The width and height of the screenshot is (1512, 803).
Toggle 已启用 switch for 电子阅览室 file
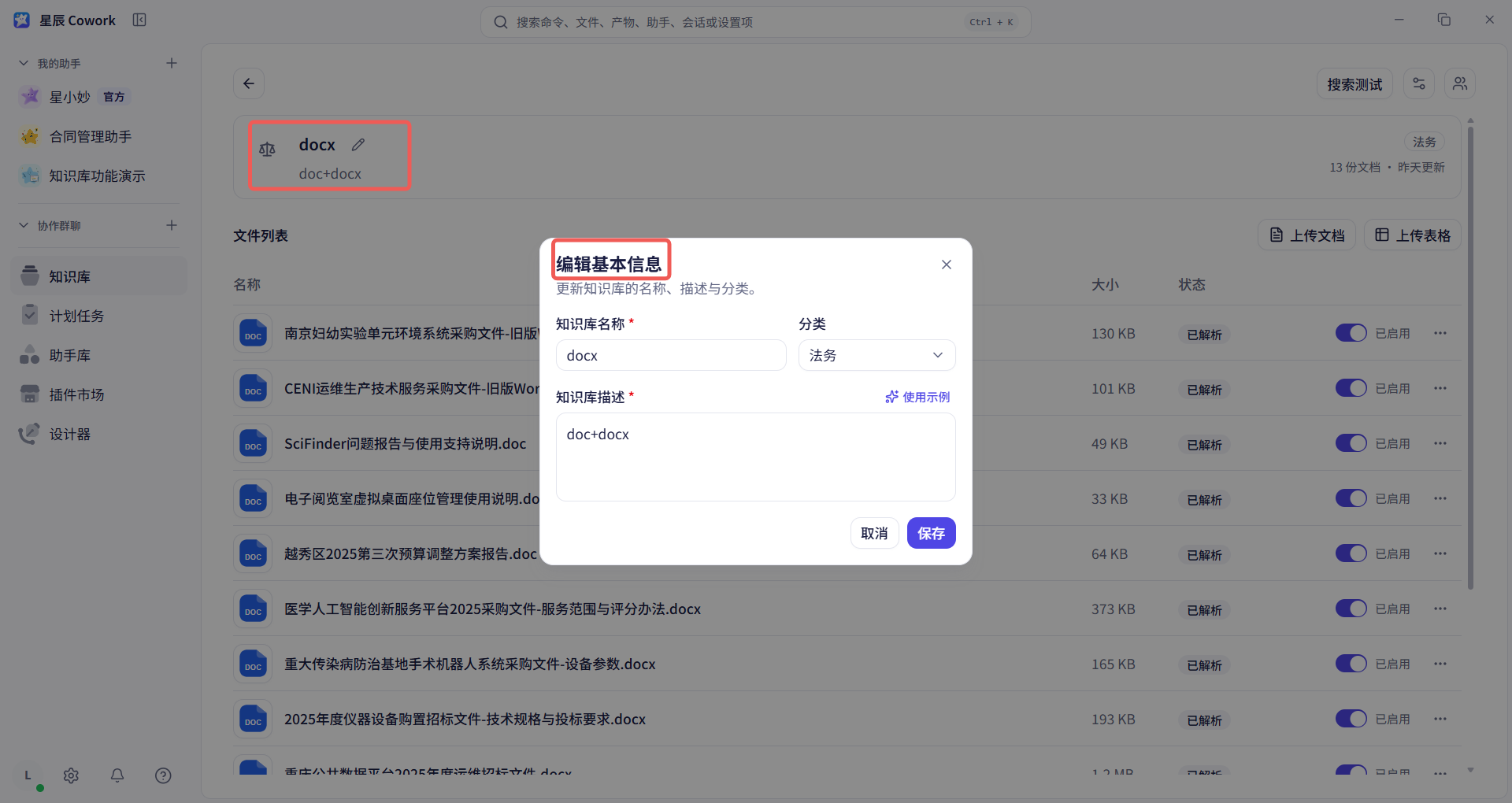tap(1351, 498)
